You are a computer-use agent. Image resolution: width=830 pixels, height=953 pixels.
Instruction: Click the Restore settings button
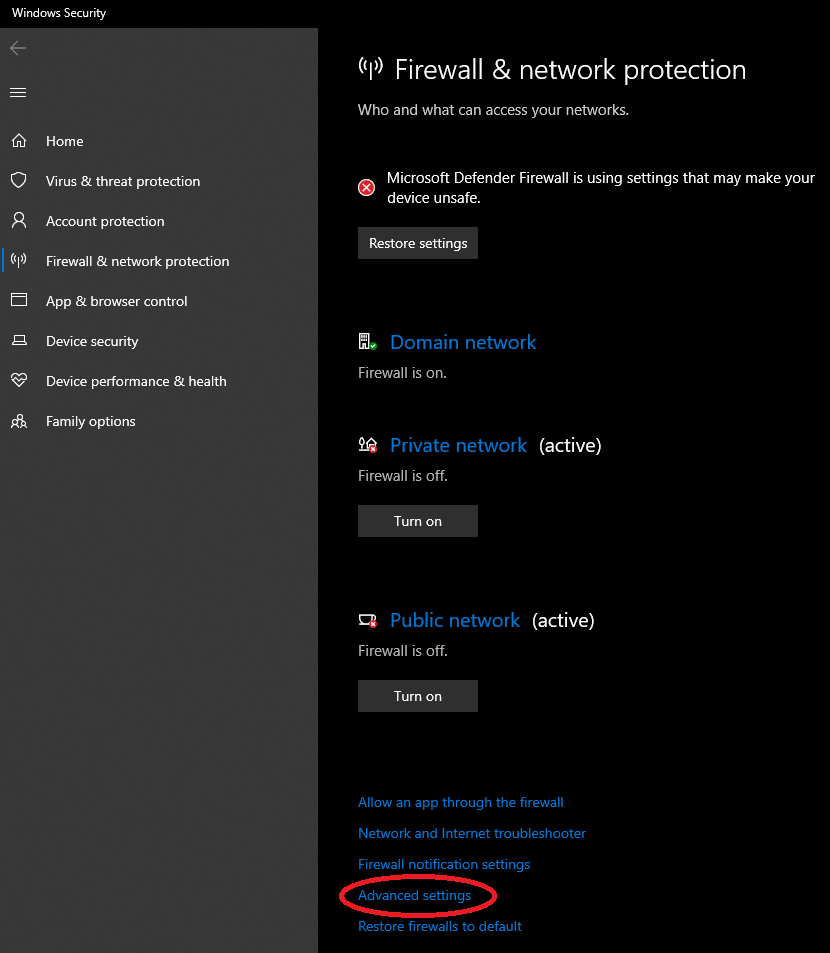(x=418, y=243)
